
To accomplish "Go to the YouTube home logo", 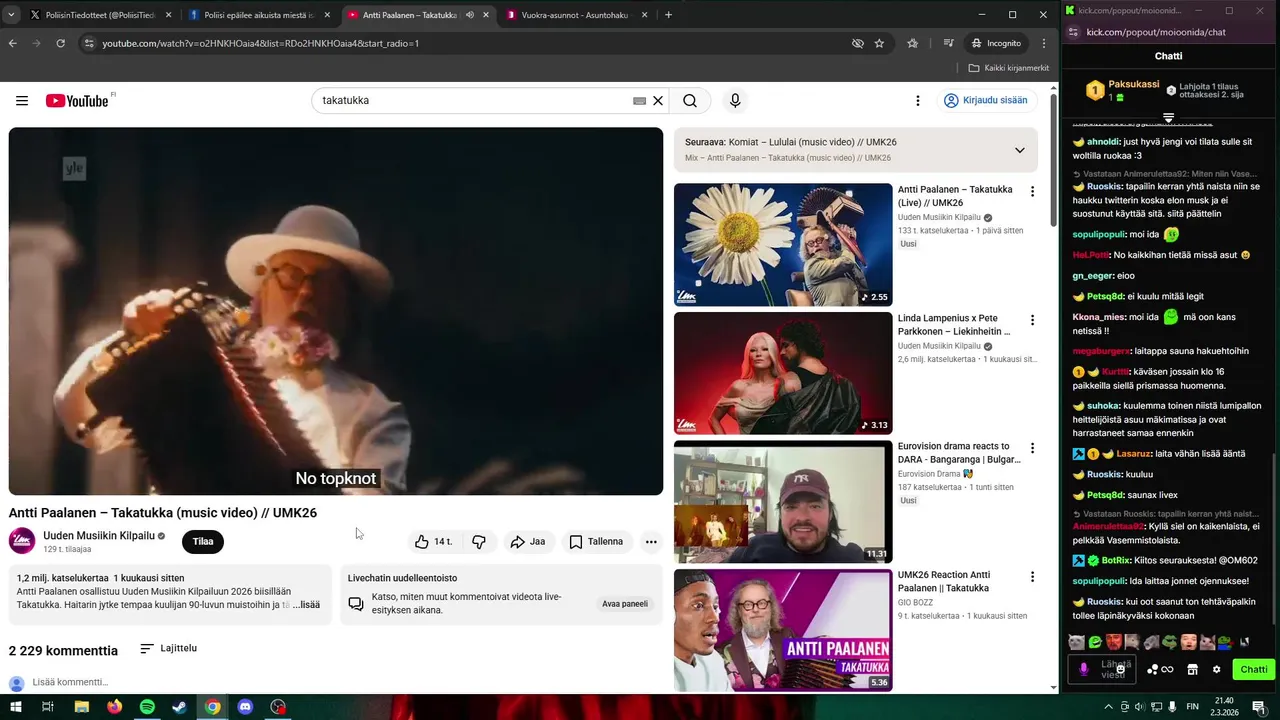I will coord(79,100).
